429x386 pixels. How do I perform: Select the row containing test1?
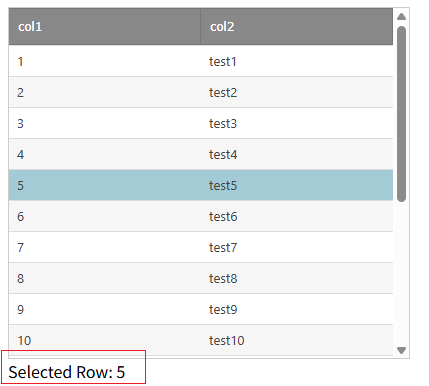tap(201, 61)
